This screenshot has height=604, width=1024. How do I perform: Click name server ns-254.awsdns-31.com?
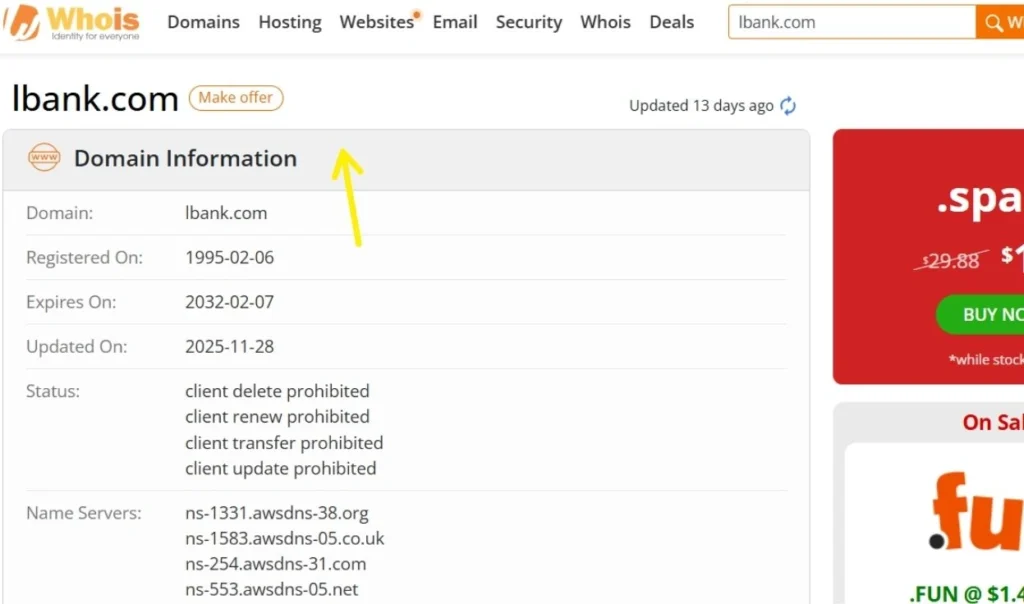pyautogui.click(x=276, y=564)
